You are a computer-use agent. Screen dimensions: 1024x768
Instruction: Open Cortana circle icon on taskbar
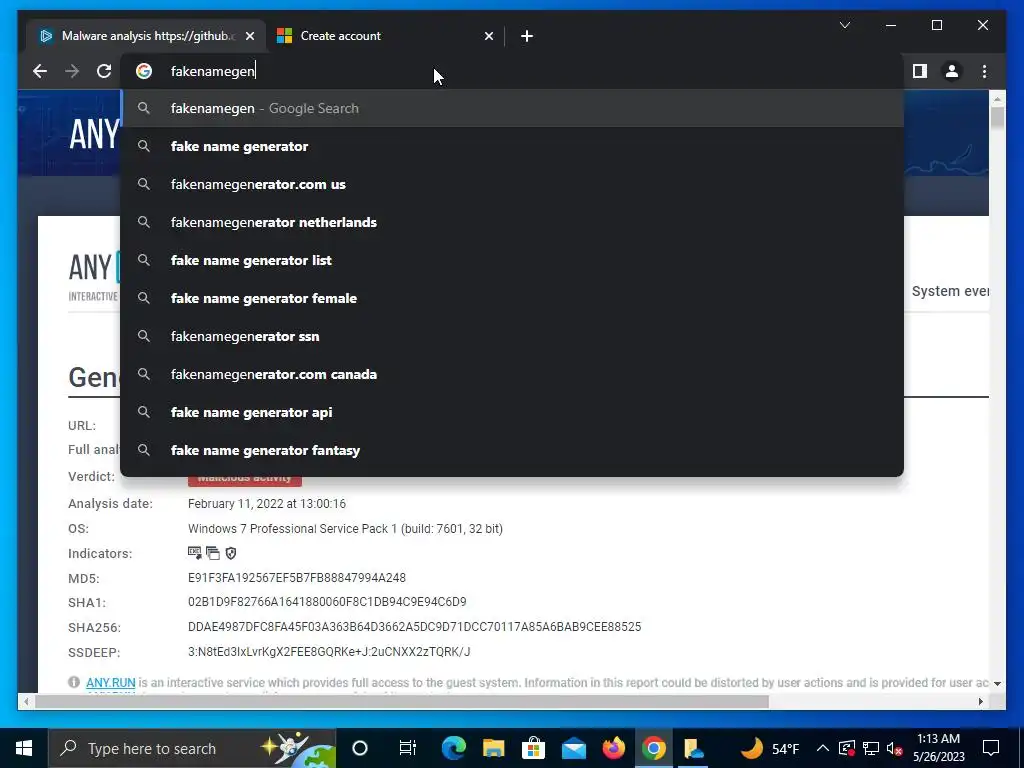pos(360,748)
